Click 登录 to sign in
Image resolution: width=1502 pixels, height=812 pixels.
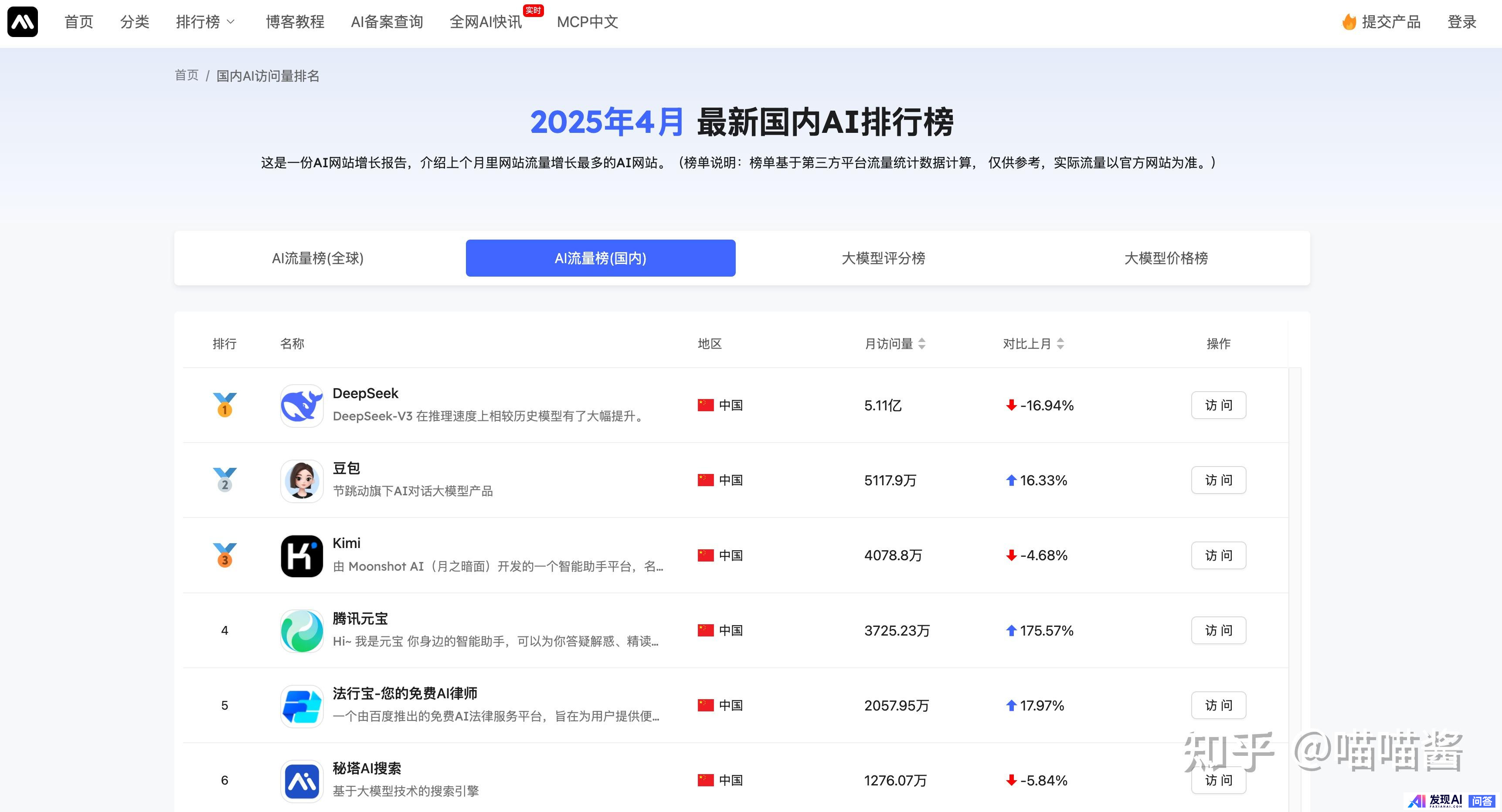pyautogui.click(x=1462, y=22)
